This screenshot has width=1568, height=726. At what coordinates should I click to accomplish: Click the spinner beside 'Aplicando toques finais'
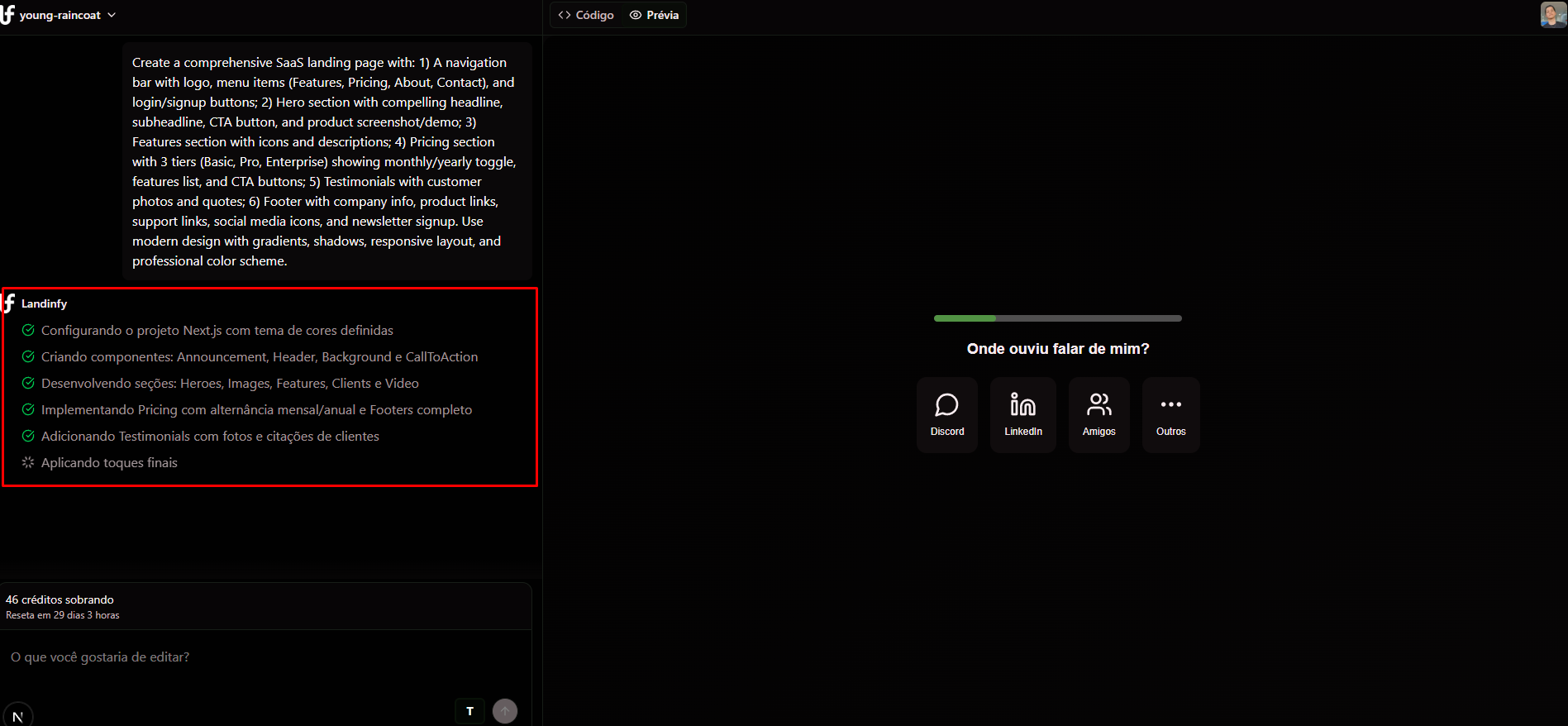click(28, 463)
